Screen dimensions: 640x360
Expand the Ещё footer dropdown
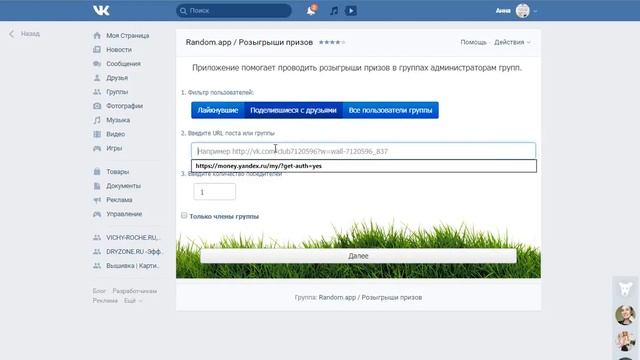(x=133, y=300)
